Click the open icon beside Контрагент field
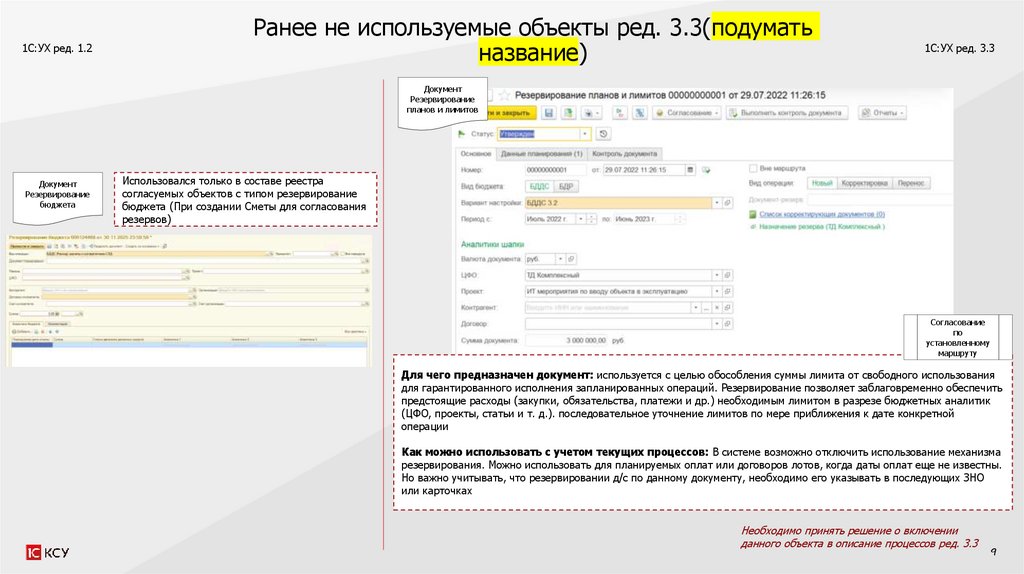1024x574 pixels. pos(728,308)
